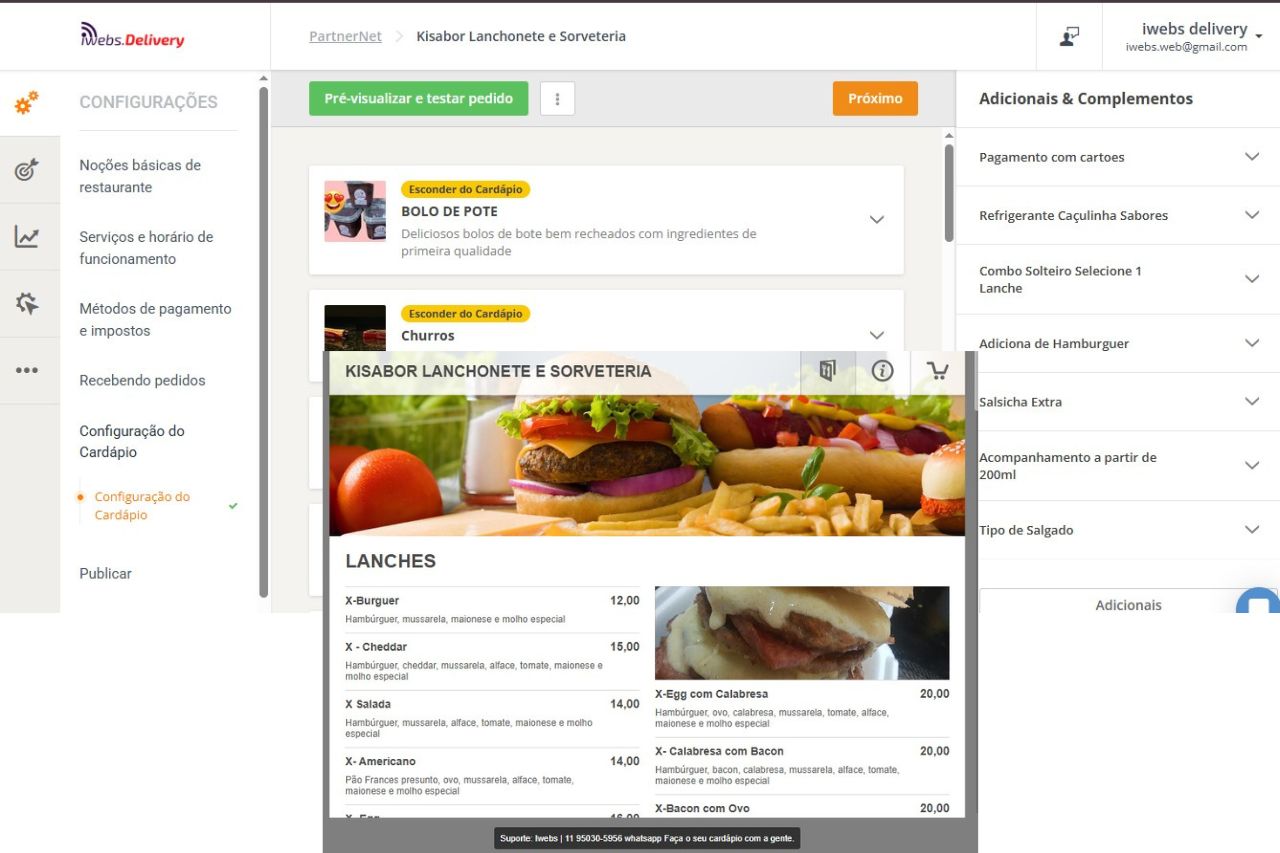Expand the Churros category
The image size is (1280, 853).
pos(877,336)
